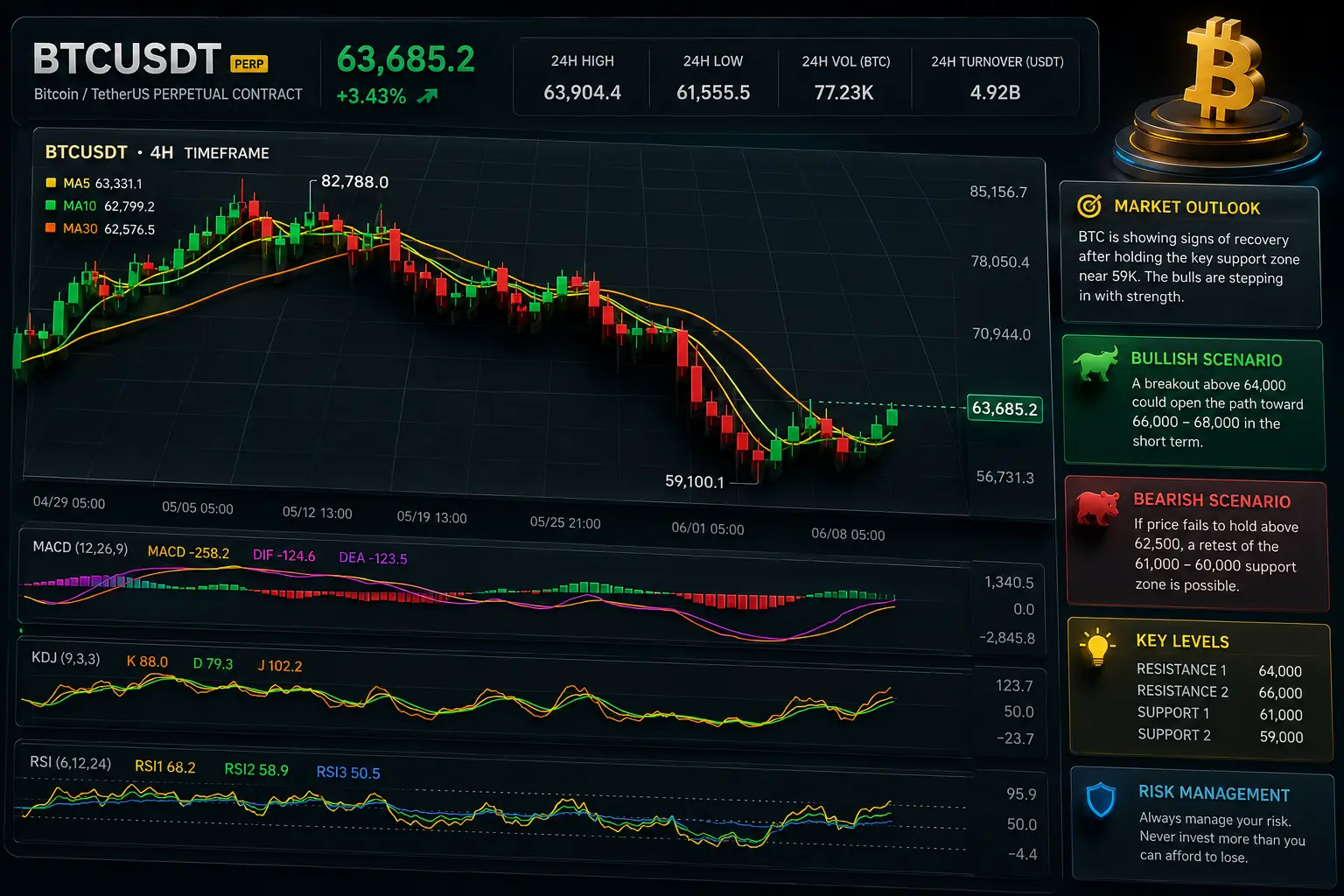
Task: Click the MA10 value 62,799.2
Action: tap(129, 206)
